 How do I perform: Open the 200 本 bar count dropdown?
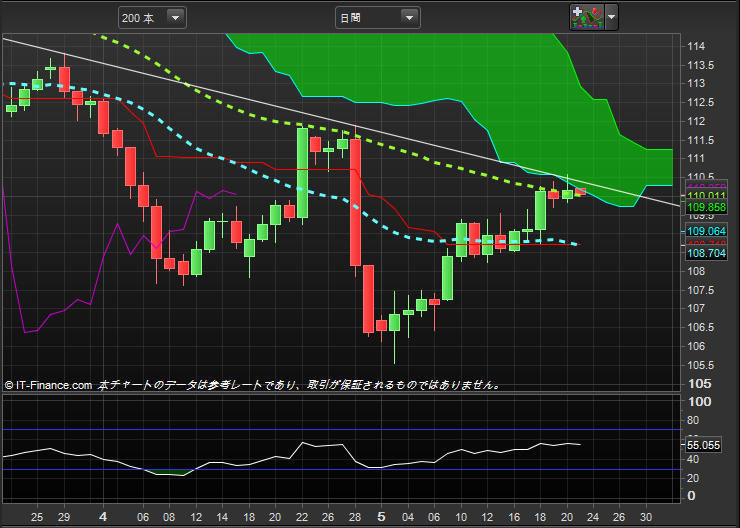click(152, 18)
